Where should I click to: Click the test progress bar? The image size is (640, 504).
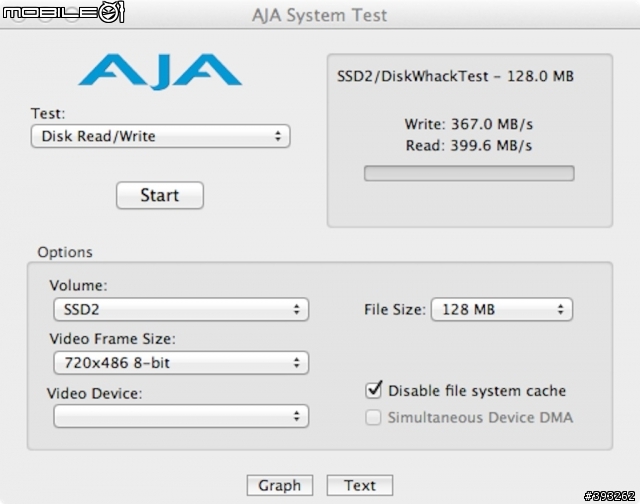(469, 173)
